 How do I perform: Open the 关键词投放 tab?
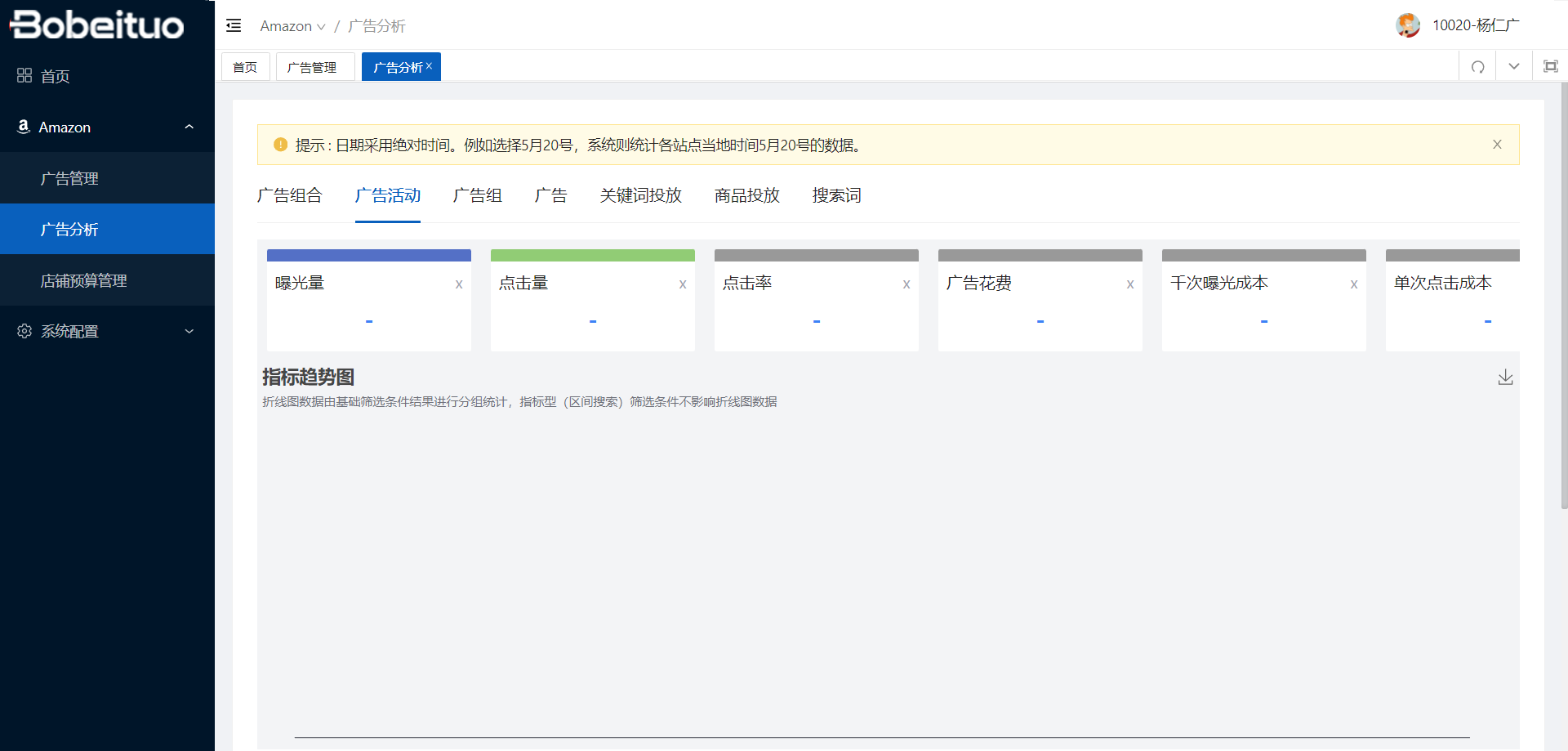click(x=640, y=195)
